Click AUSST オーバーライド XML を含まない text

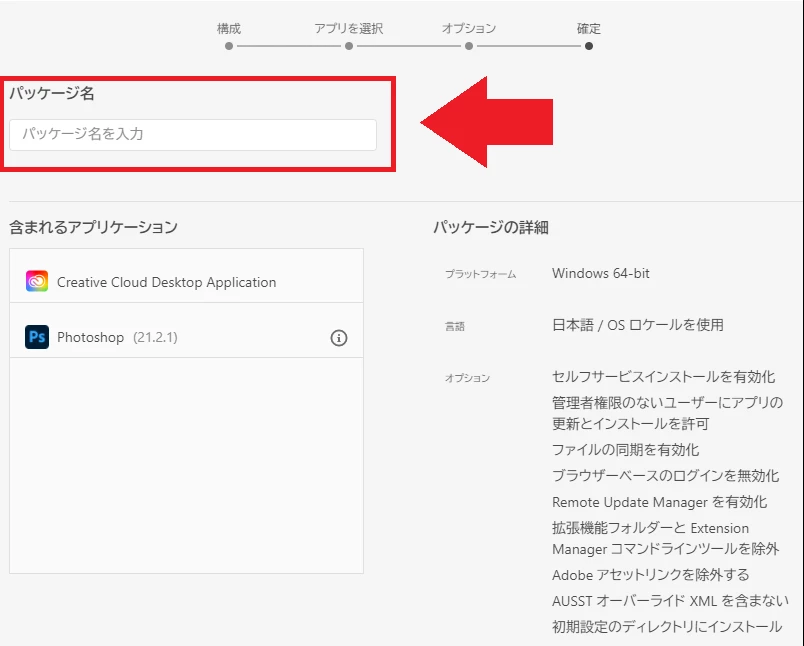click(670, 601)
